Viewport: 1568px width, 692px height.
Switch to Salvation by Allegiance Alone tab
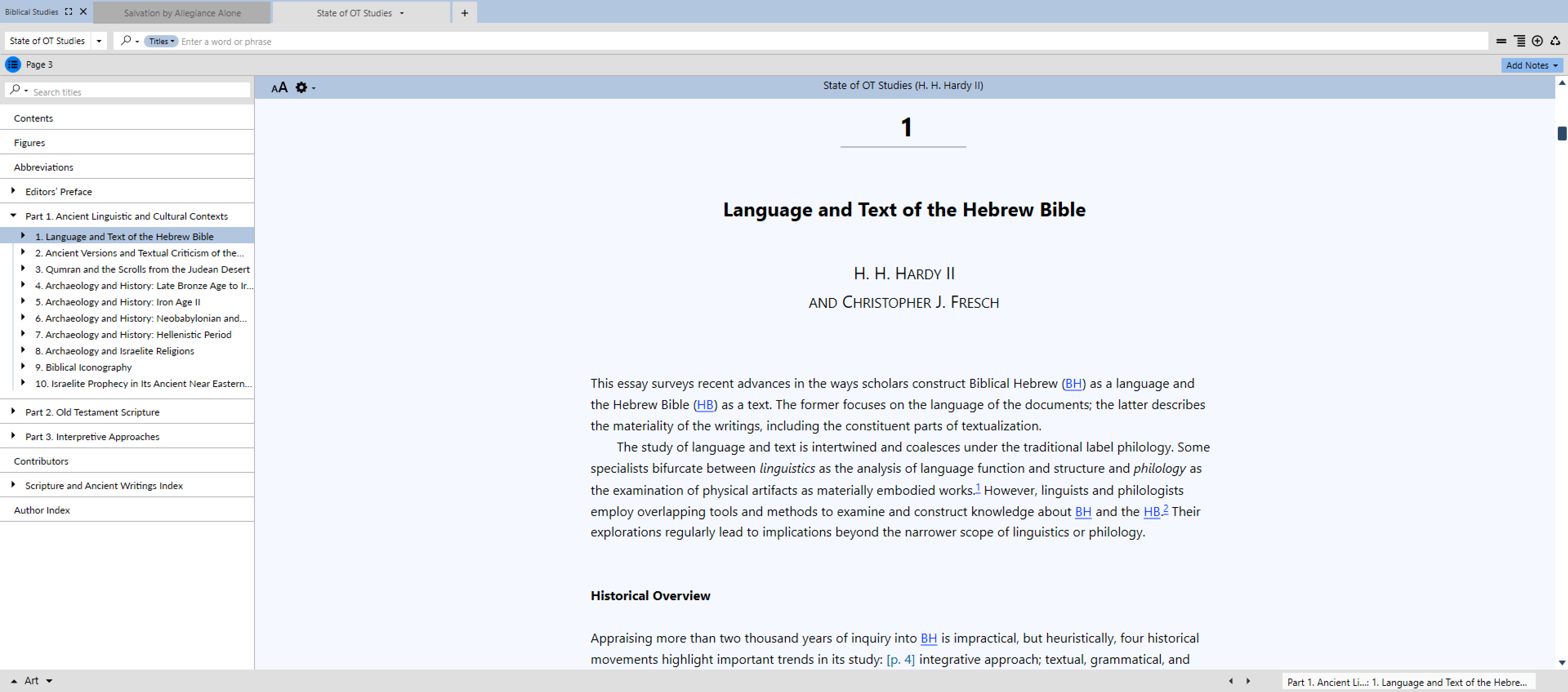[182, 13]
